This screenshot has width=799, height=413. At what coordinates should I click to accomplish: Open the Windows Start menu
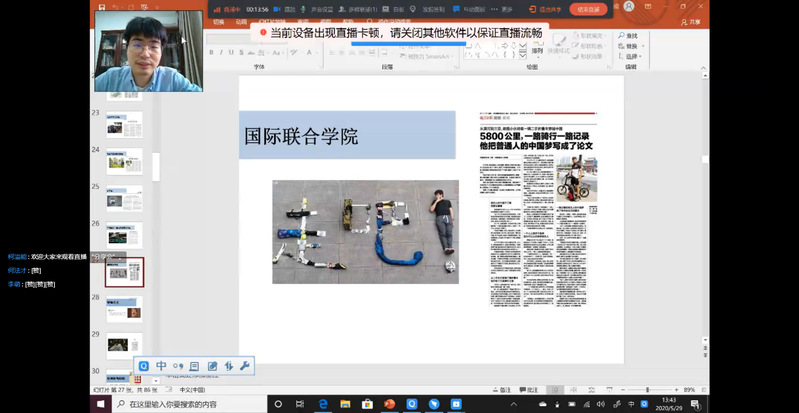pos(100,404)
